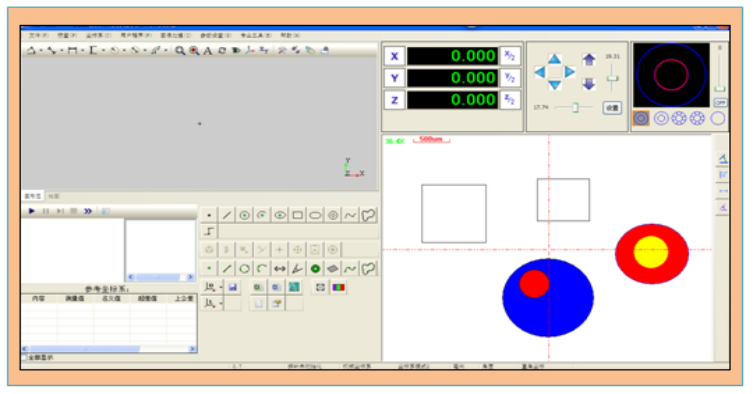This screenshot has height=394, width=754.
Task: Click the Y/2 half-value button
Action: [x=510, y=78]
